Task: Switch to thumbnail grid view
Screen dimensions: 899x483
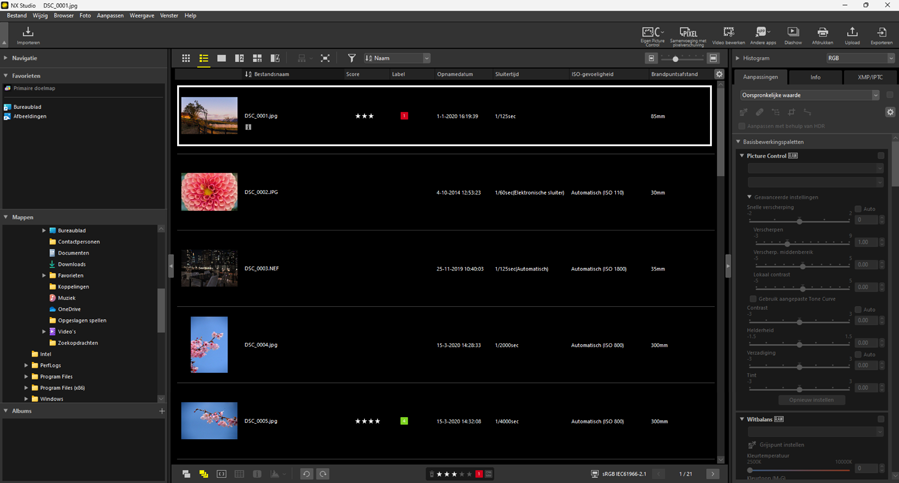Action: pyautogui.click(x=186, y=59)
